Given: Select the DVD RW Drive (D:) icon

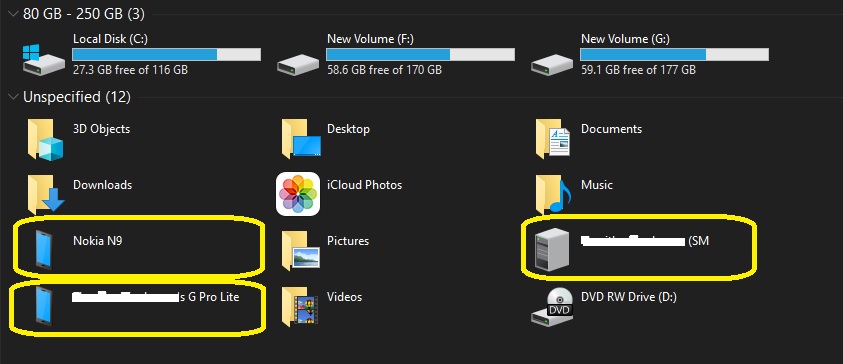Looking at the screenshot, I should tap(552, 306).
